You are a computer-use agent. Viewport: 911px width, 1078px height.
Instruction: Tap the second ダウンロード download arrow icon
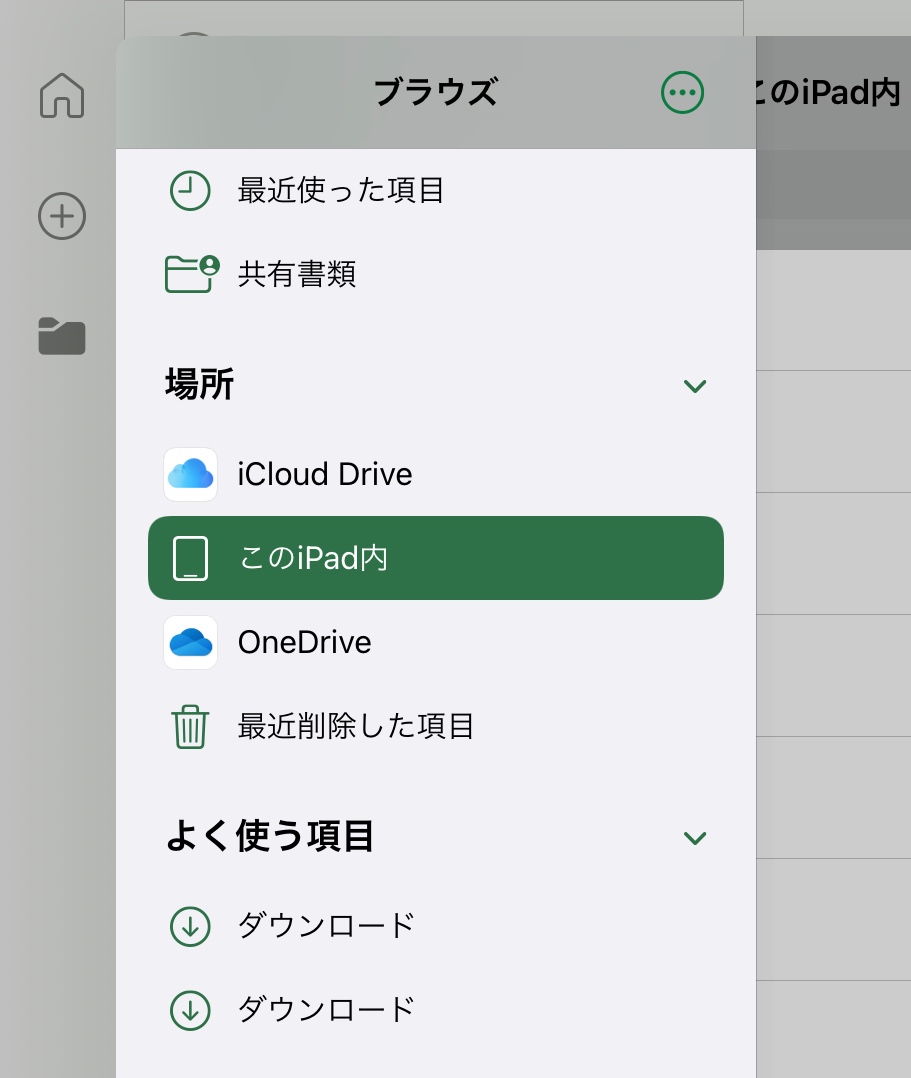point(190,1010)
